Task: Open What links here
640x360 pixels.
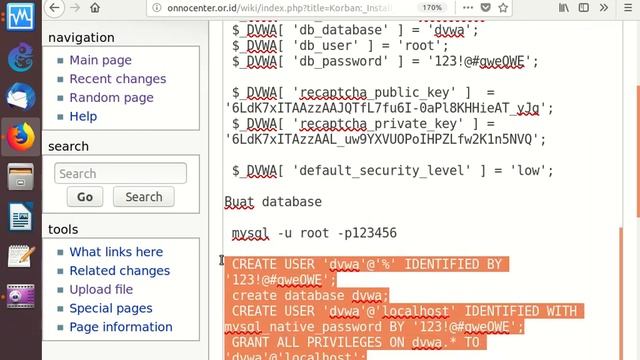Action: [x=116, y=252]
